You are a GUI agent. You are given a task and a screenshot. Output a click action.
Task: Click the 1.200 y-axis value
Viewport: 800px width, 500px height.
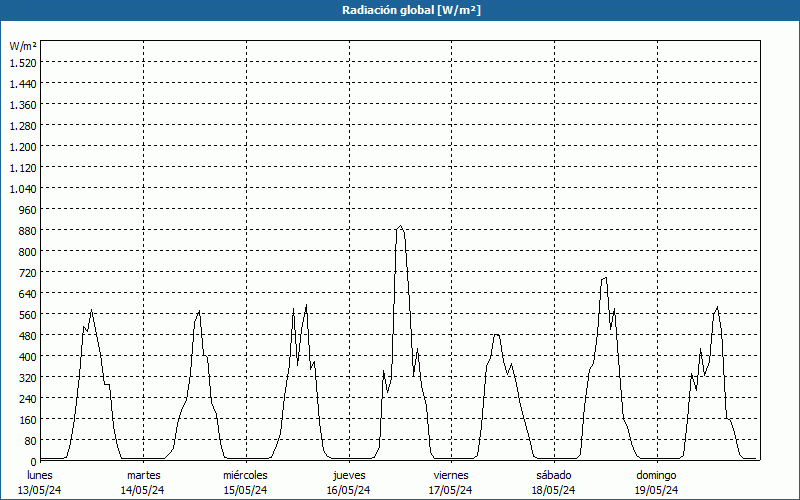23,147
